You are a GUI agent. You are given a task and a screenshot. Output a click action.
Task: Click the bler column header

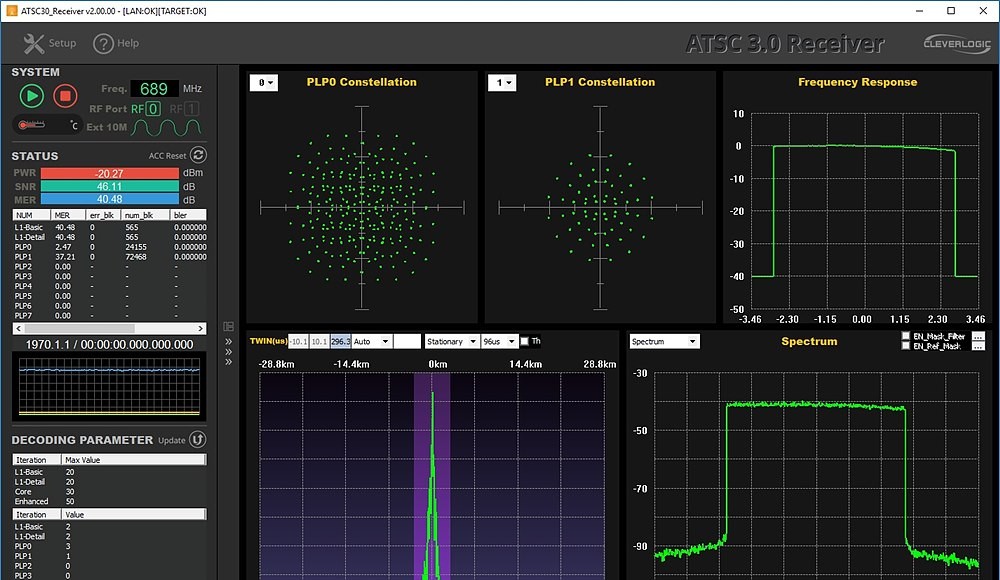coord(188,215)
